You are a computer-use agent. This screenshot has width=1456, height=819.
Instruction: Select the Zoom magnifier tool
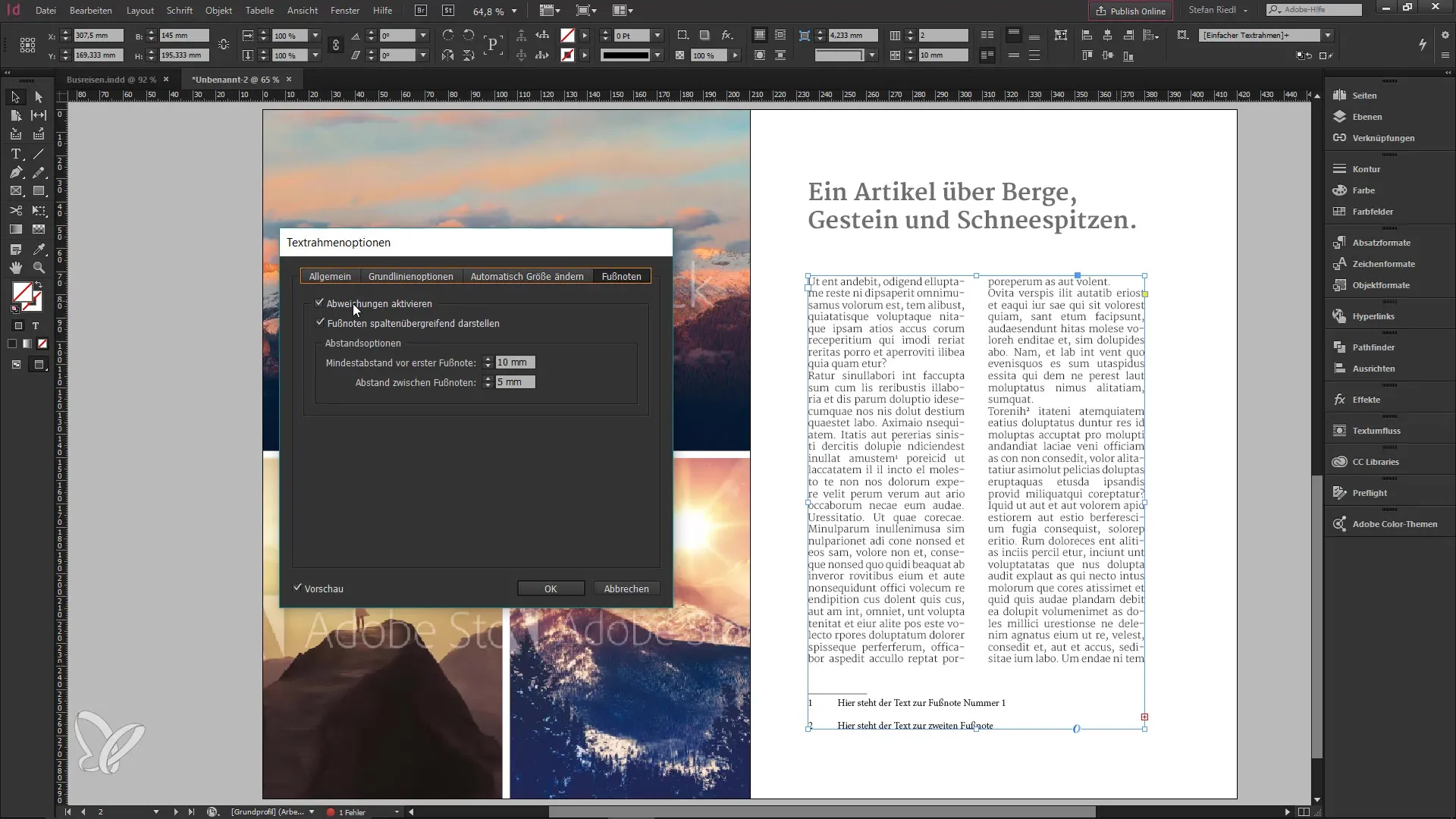39,267
